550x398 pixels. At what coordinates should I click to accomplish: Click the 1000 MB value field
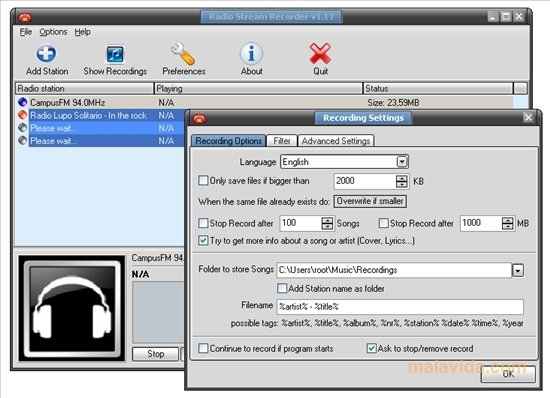[x=481, y=223]
